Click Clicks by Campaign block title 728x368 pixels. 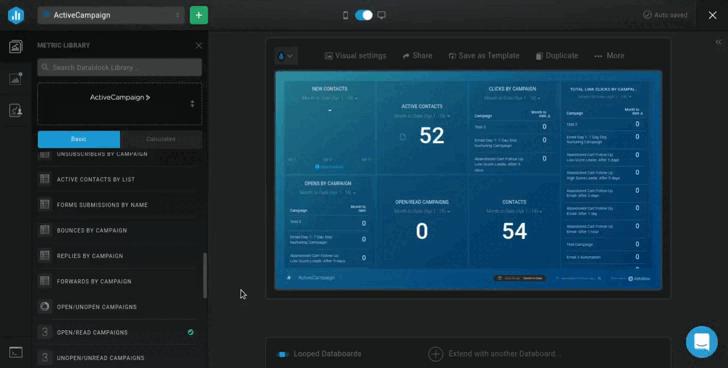pos(512,89)
